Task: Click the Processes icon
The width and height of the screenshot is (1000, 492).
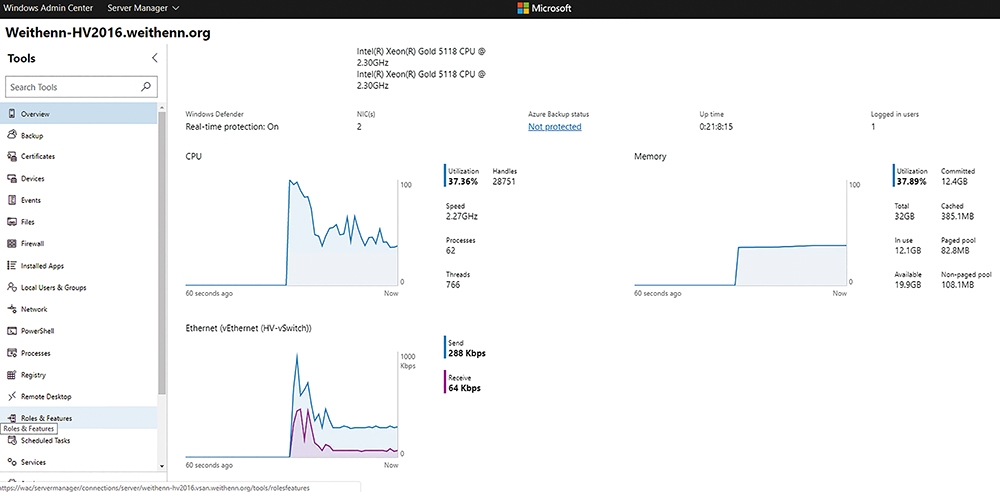Action: (11, 353)
